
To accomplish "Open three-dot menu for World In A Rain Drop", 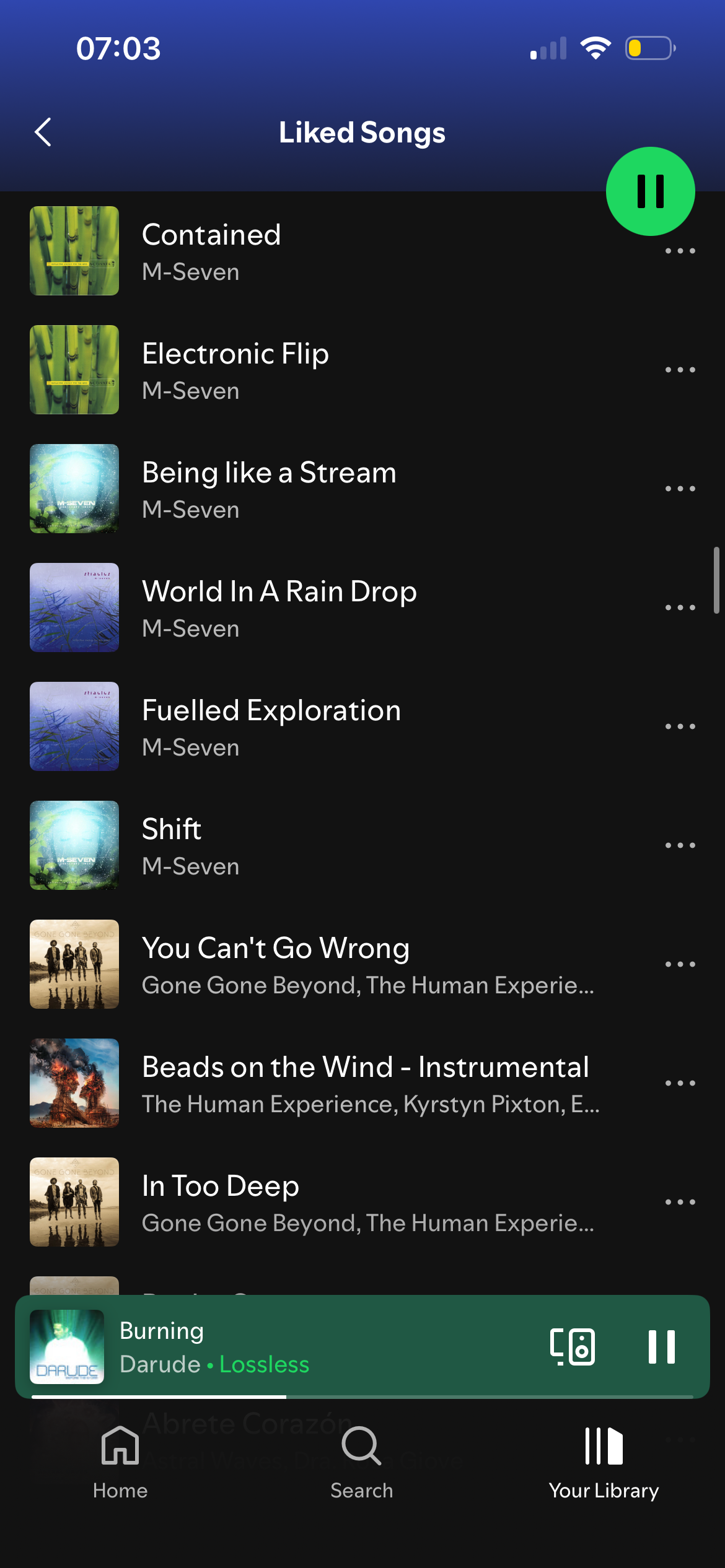I will pos(680,608).
